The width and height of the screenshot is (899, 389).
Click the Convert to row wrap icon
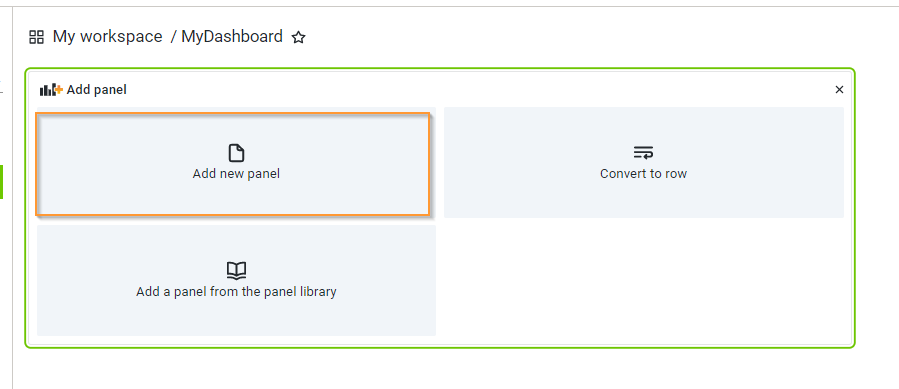click(x=643, y=153)
